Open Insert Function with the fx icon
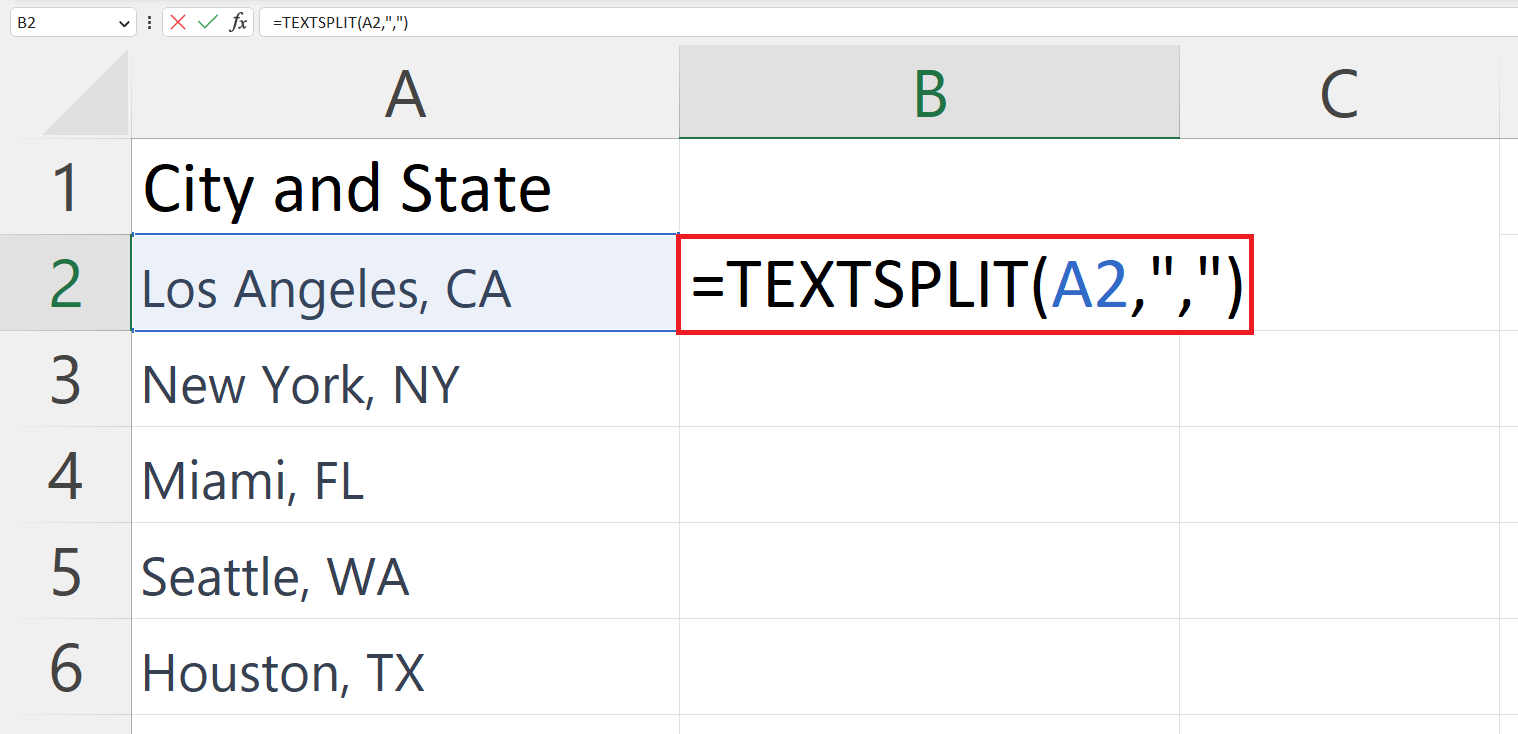Viewport: 1518px width, 734px height. pyautogui.click(x=236, y=21)
